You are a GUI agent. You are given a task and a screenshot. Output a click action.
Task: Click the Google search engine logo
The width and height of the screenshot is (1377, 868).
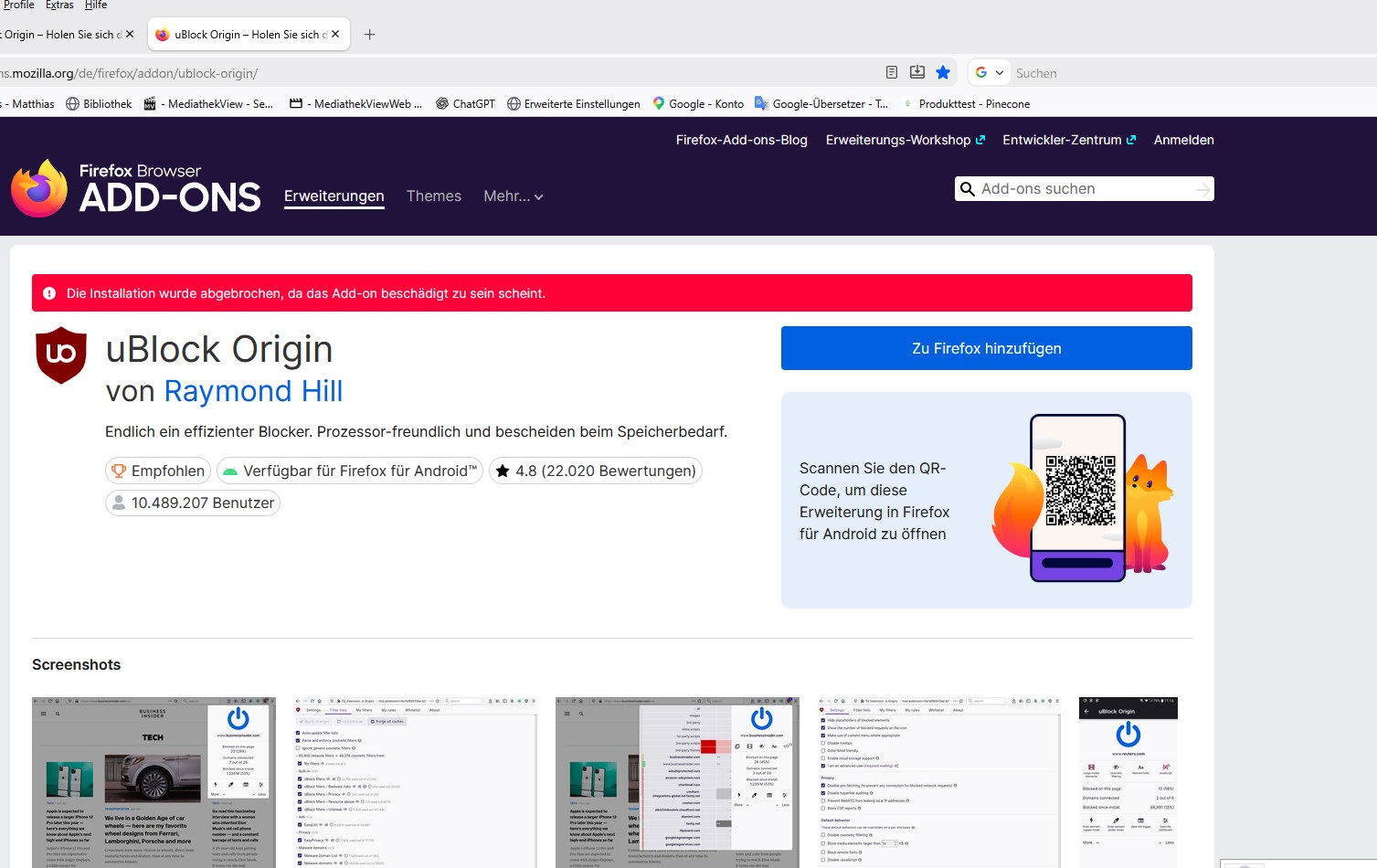981,73
